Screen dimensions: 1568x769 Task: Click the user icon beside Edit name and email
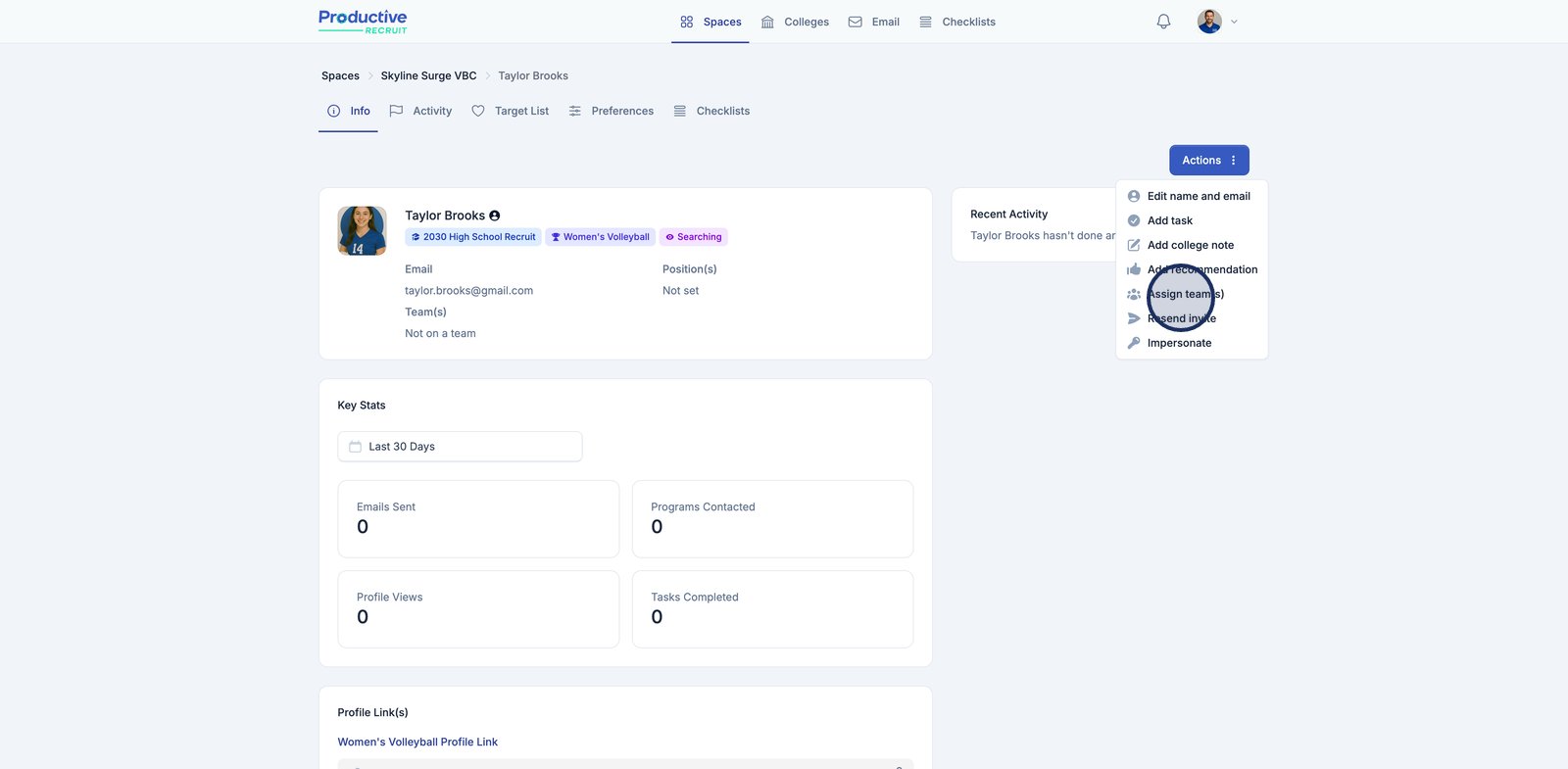click(1134, 196)
